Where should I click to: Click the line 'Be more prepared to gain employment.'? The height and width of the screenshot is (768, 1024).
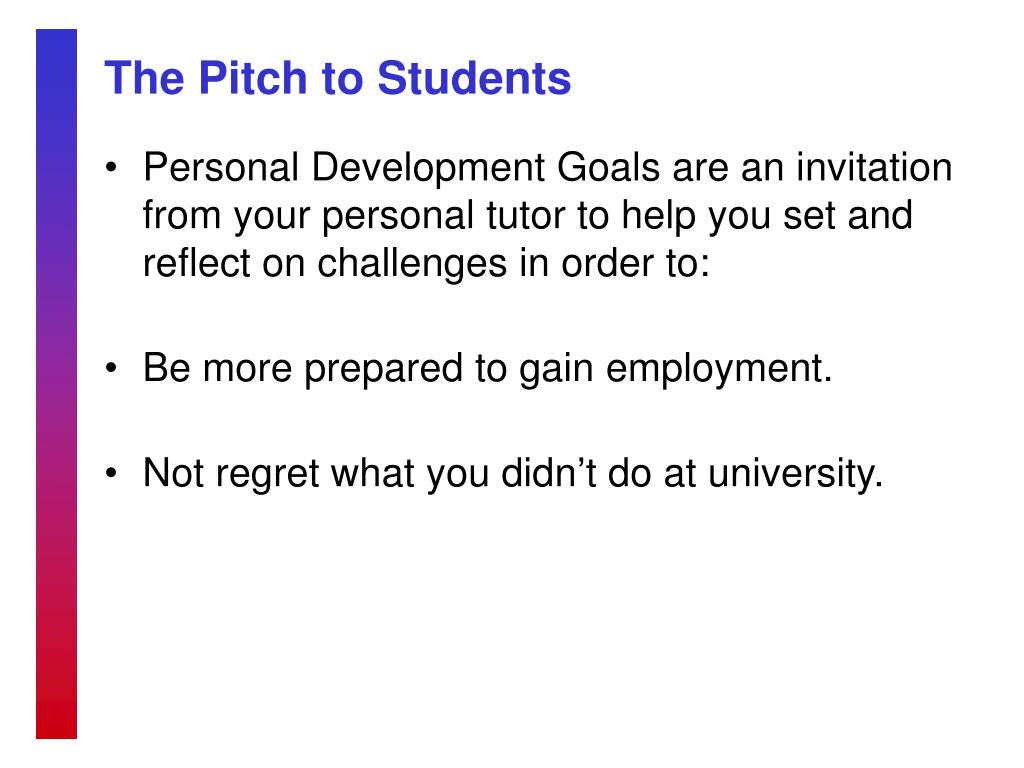coord(488,368)
